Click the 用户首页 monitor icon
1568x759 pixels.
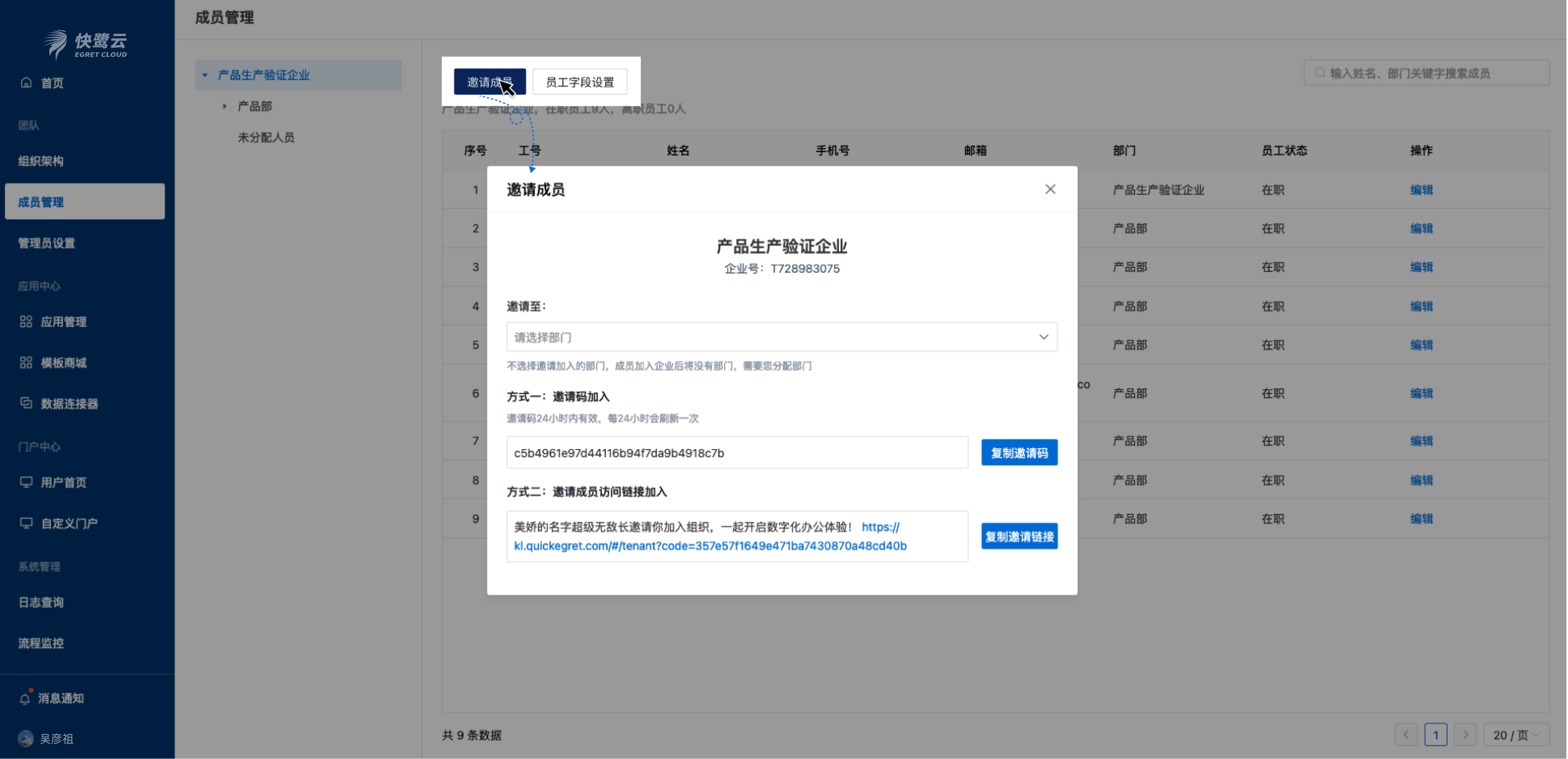pyautogui.click(x=25, y=482)
